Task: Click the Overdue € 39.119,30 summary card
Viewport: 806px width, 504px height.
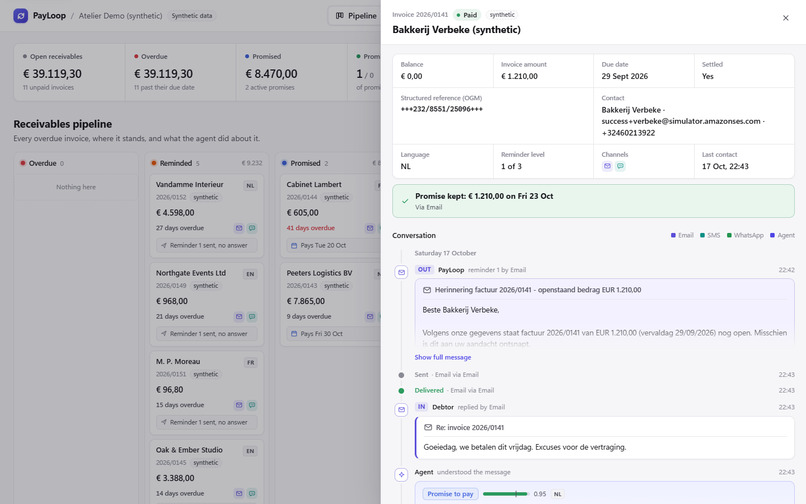Action: 180,72
